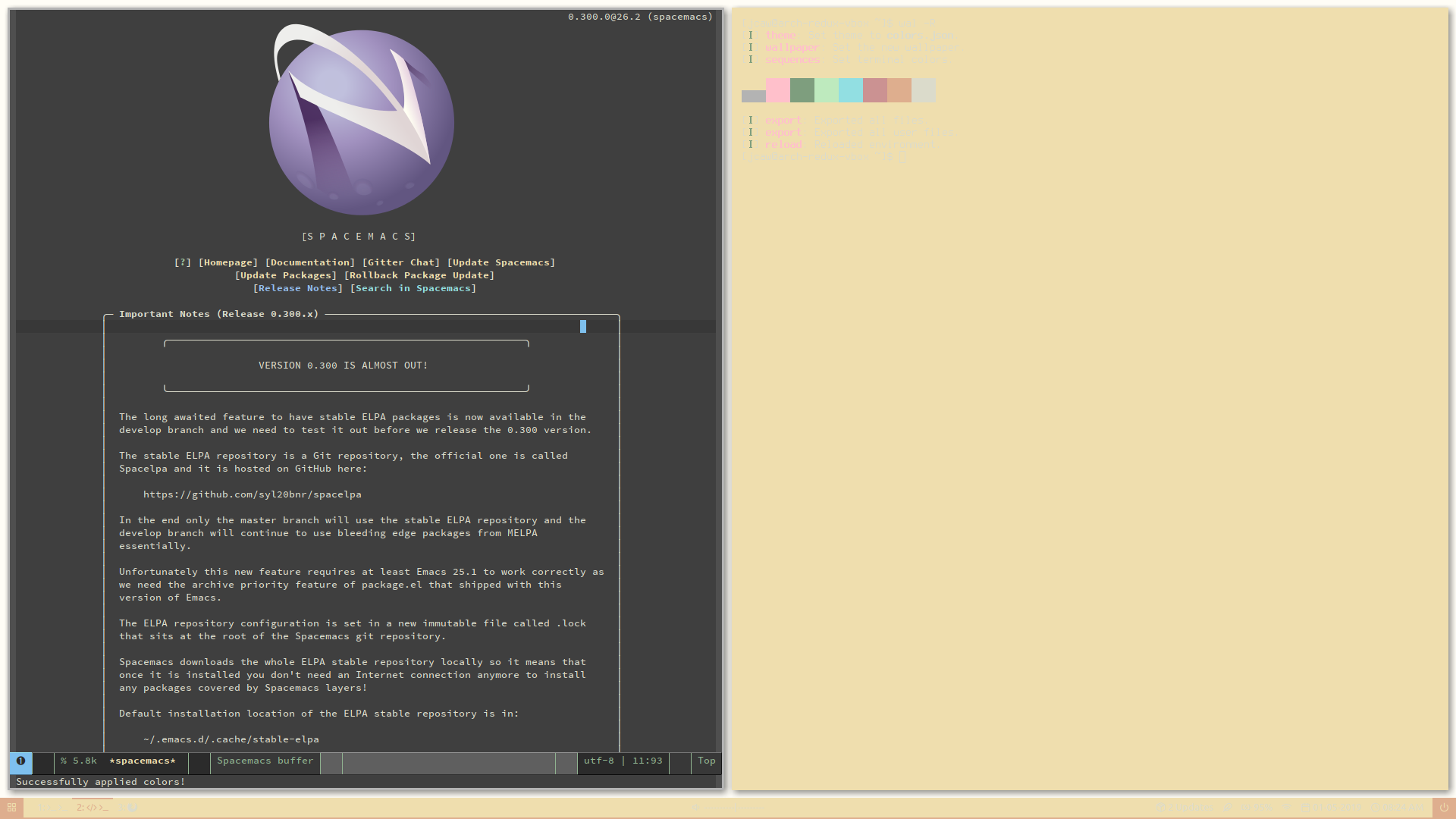The width and height of the screenshot is (1456, 819).
Task: Click [Search in Spacemacs] link
Action: (x=413, y=288)
